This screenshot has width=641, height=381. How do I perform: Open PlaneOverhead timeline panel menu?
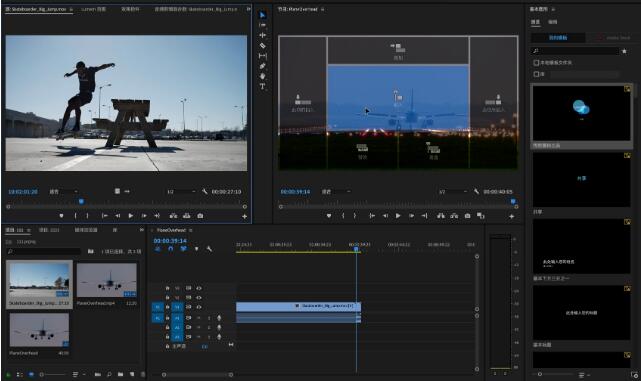191,230
